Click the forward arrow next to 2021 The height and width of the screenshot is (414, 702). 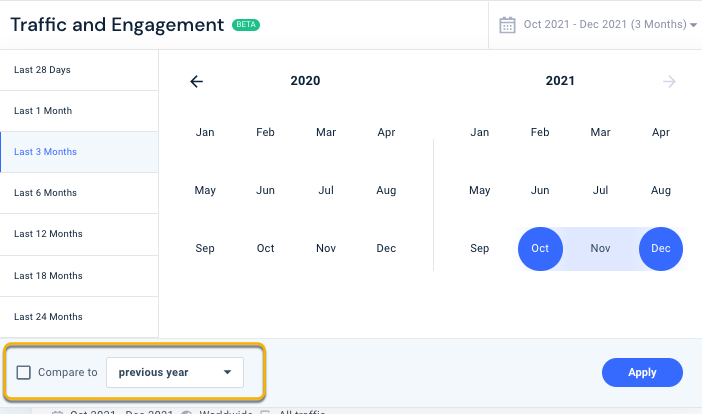pyautogui.click(x=669, y=82)
